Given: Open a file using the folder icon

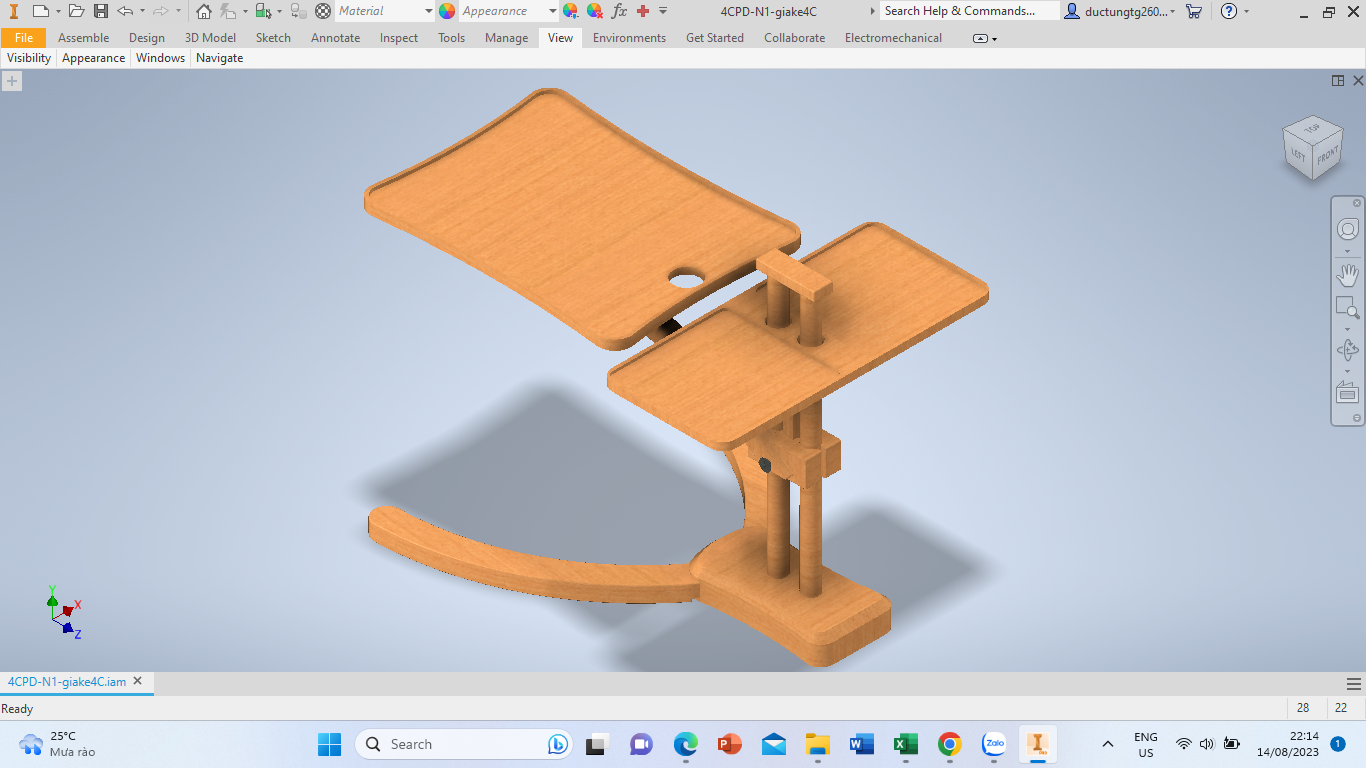Looking at the screenshot, I should [x=76, y=11].
